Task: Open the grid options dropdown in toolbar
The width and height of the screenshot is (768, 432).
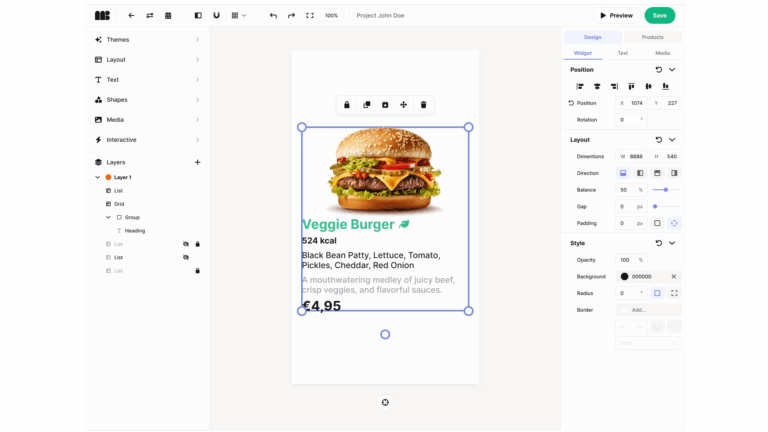Action: click(239, 16)
